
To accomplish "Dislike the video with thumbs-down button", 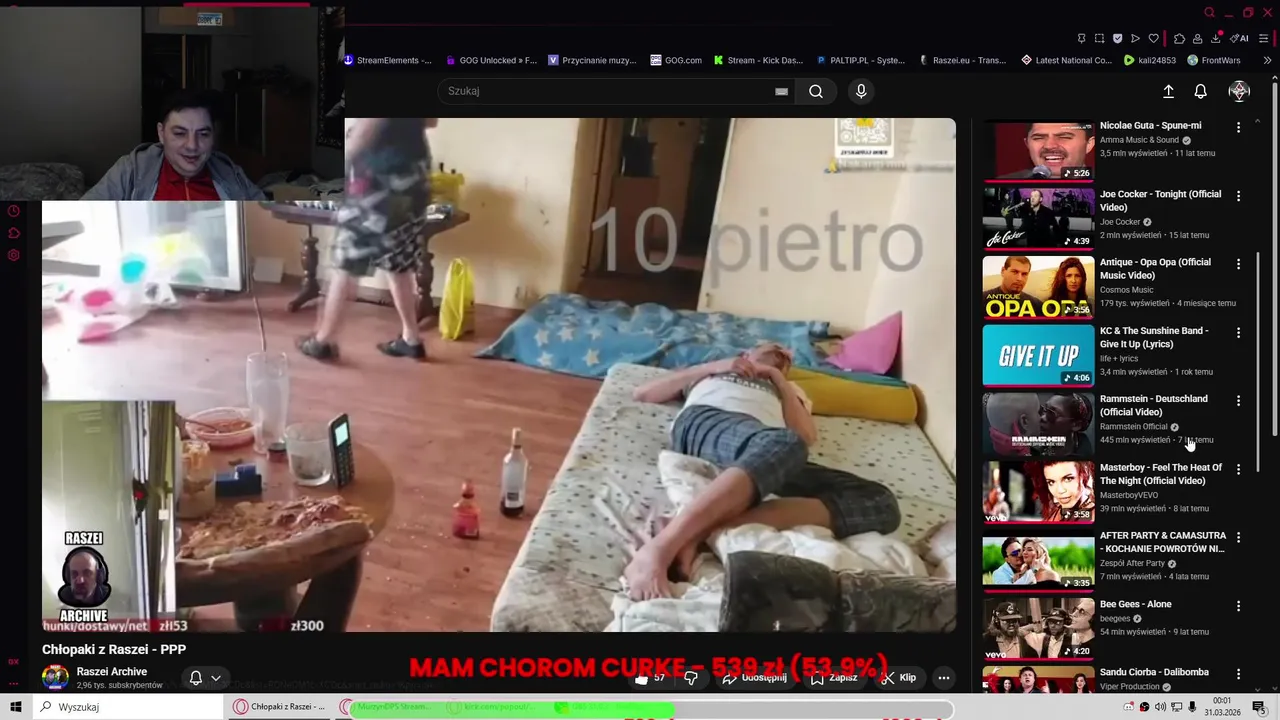I will (x=690, y=678).
